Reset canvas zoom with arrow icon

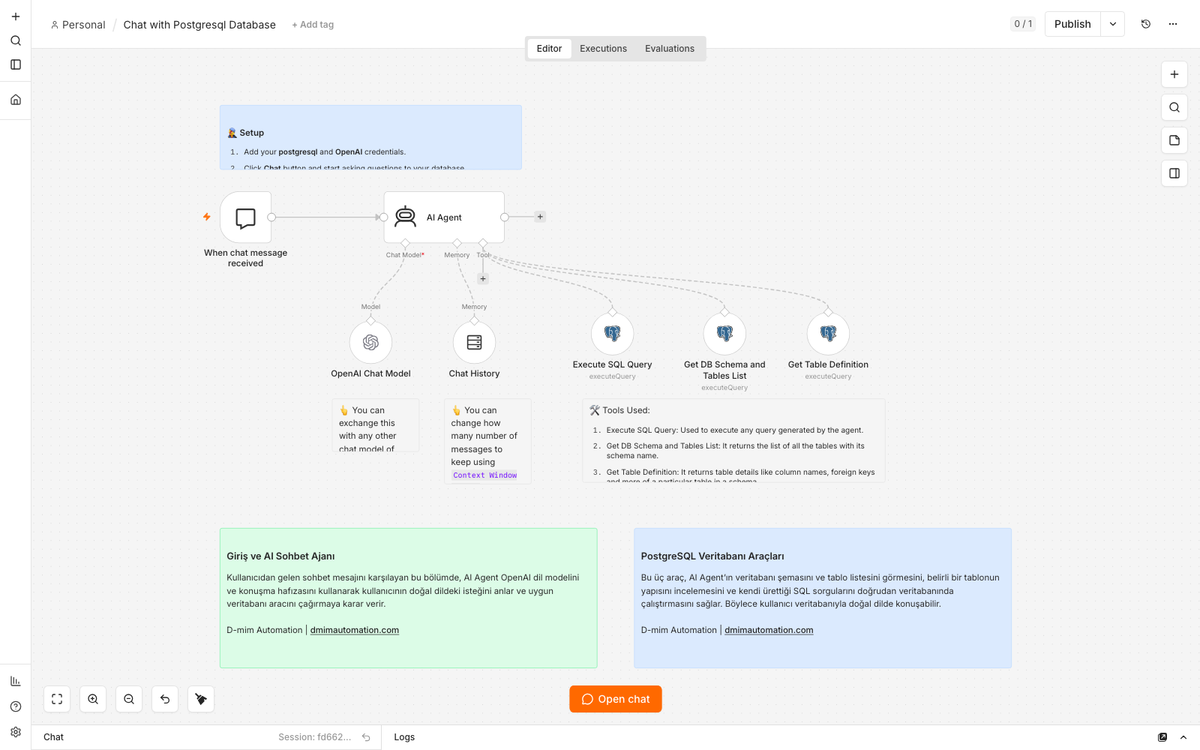[165, 699]
